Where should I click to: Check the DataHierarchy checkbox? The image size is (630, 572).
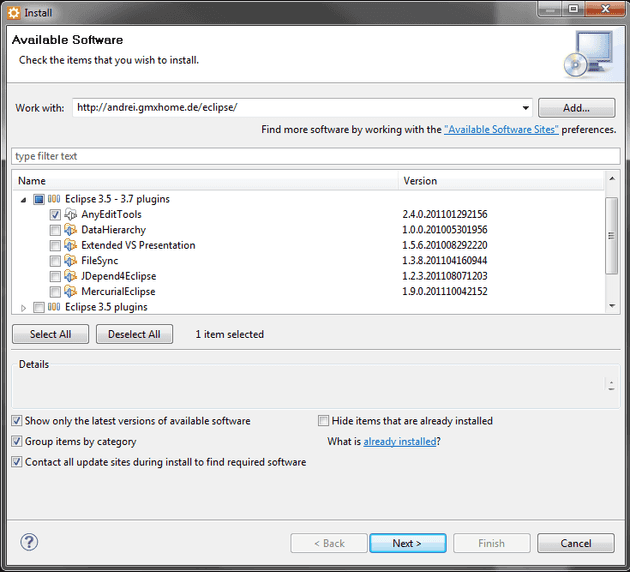click(55, 230)
